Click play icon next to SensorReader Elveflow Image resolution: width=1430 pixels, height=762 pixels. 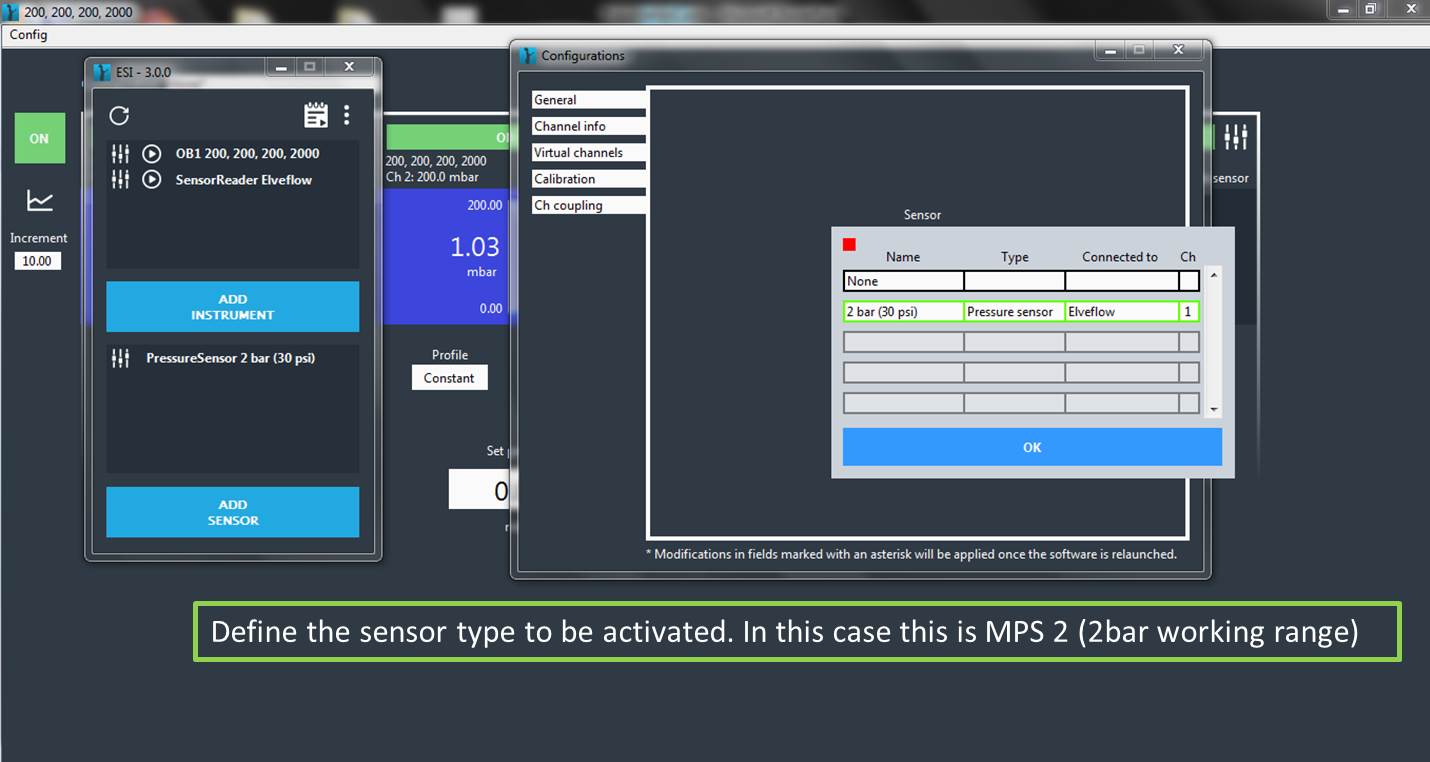152,180
